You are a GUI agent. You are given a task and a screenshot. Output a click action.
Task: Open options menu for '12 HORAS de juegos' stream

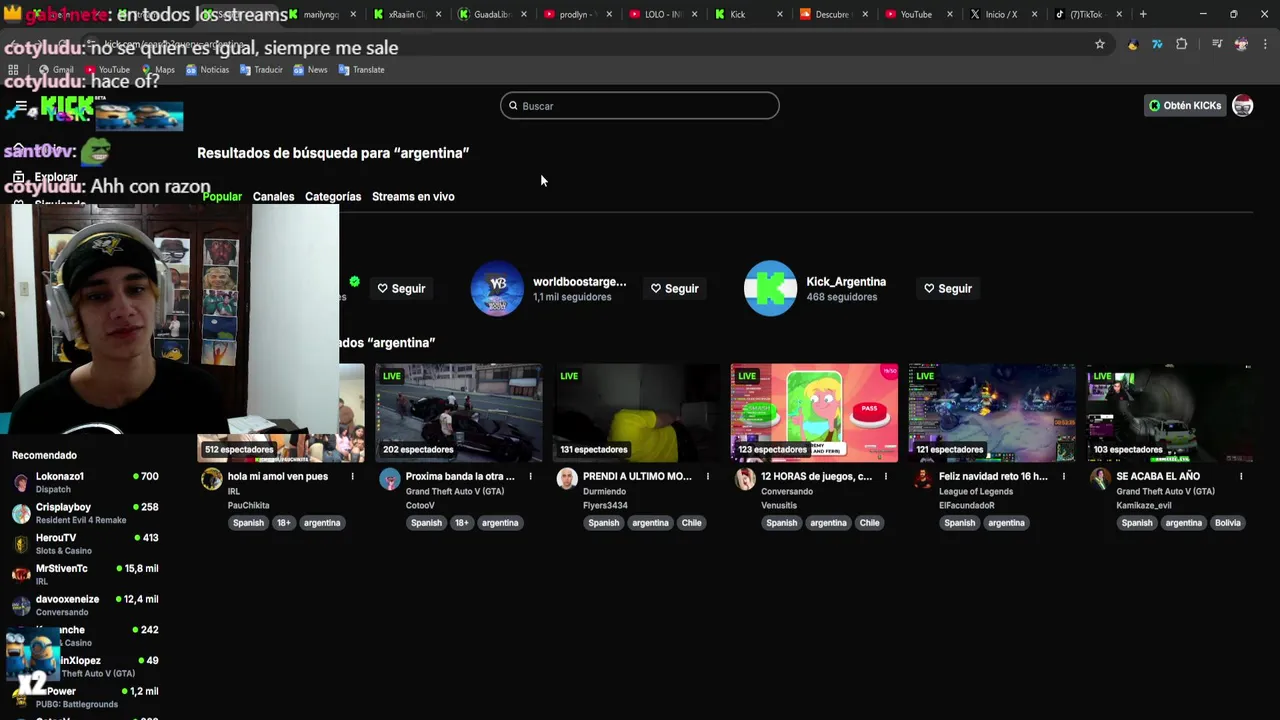pos(886,477)
